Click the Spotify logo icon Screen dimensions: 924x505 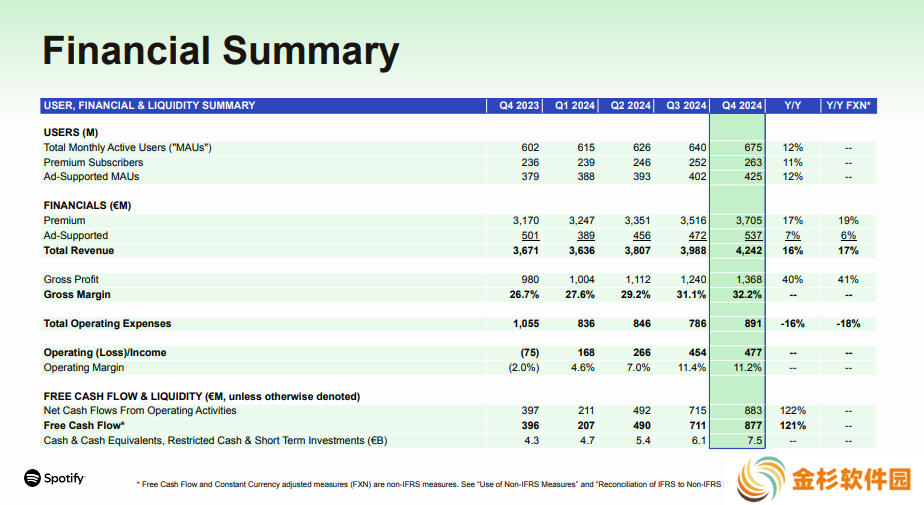(32, 478)
